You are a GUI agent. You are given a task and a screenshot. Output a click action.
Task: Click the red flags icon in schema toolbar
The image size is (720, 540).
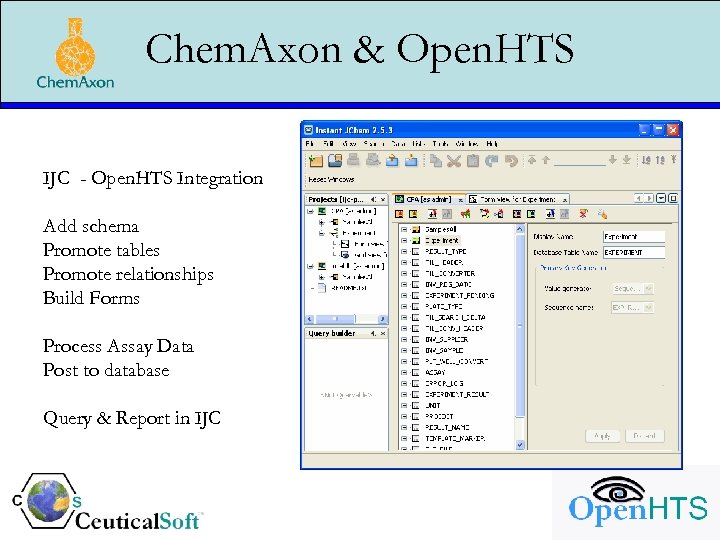coord(466,214)
